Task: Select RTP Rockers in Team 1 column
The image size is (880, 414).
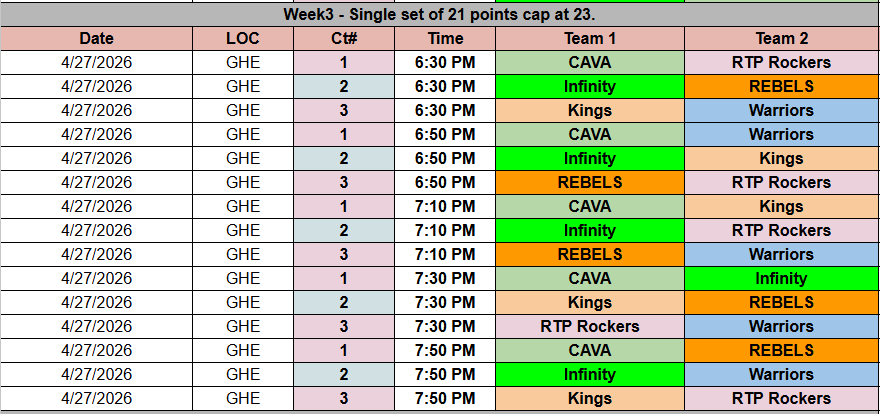Action: pyautogui.click(x=590, y=327)
